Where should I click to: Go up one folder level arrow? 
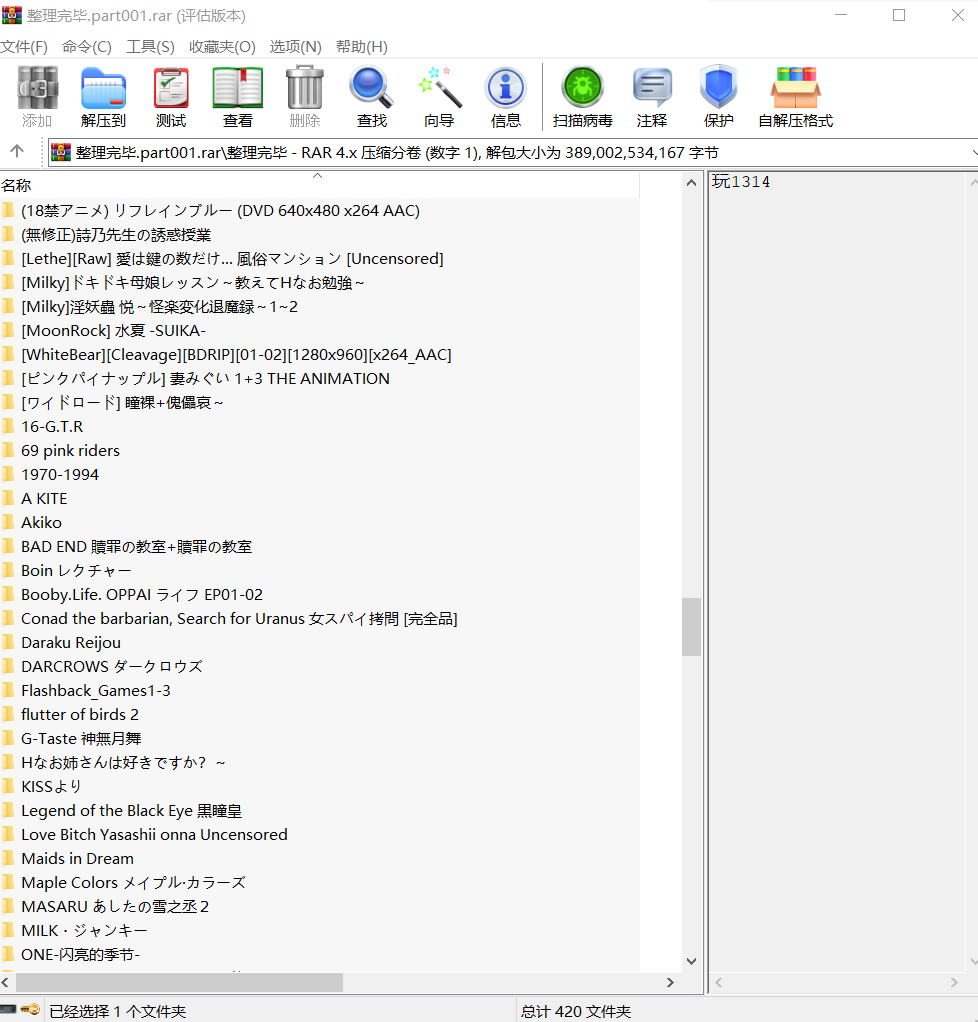click(17, 151)
